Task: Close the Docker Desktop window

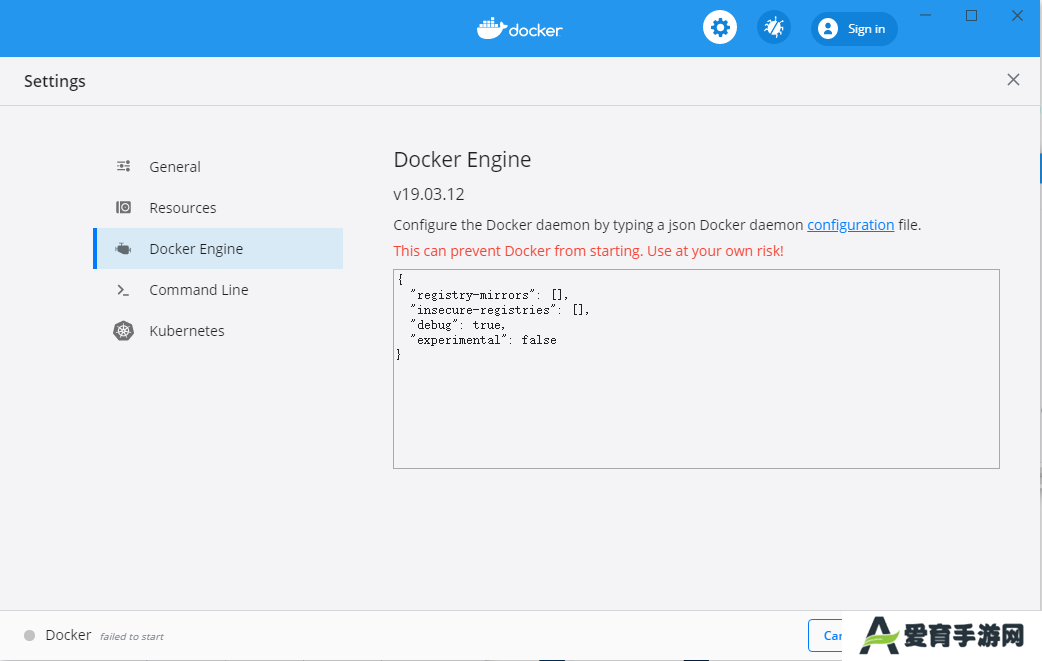Action: point(1017,15)
